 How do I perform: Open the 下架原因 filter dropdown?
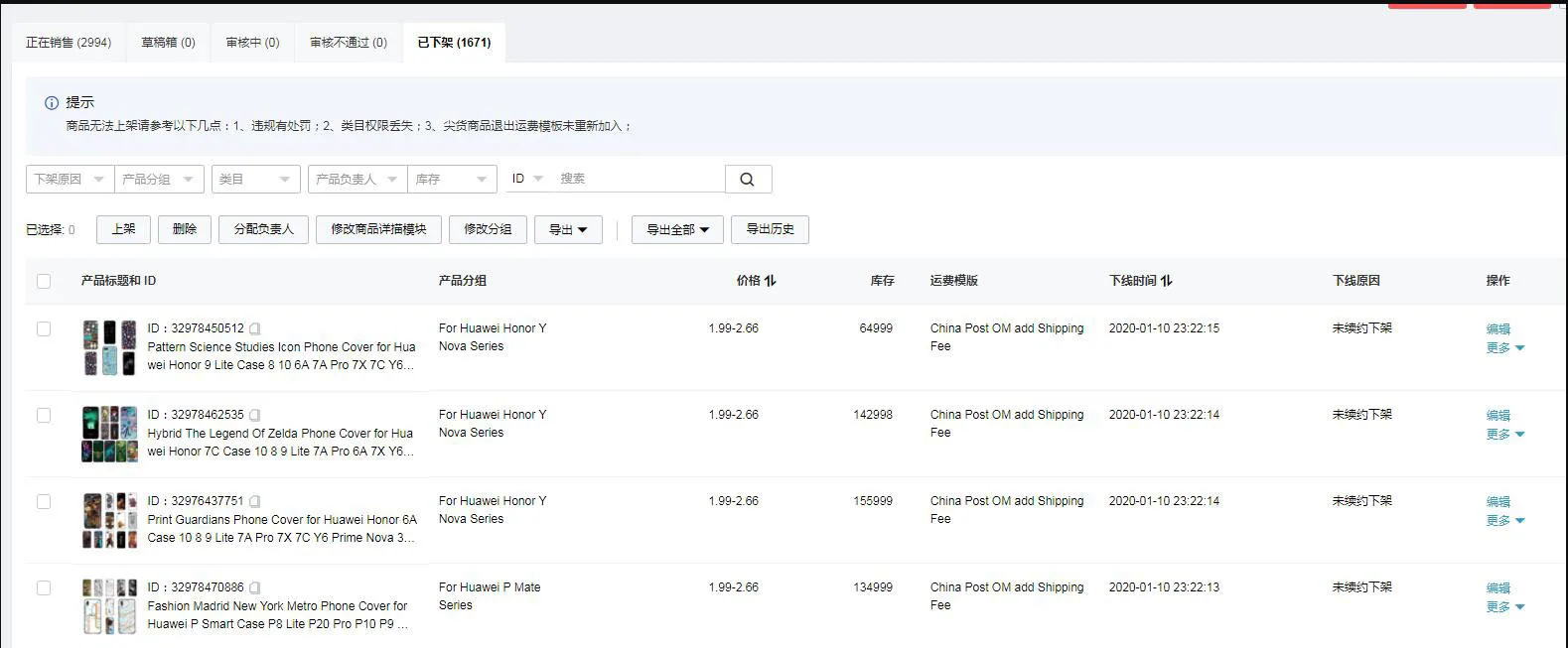click(x=70, y=179)
